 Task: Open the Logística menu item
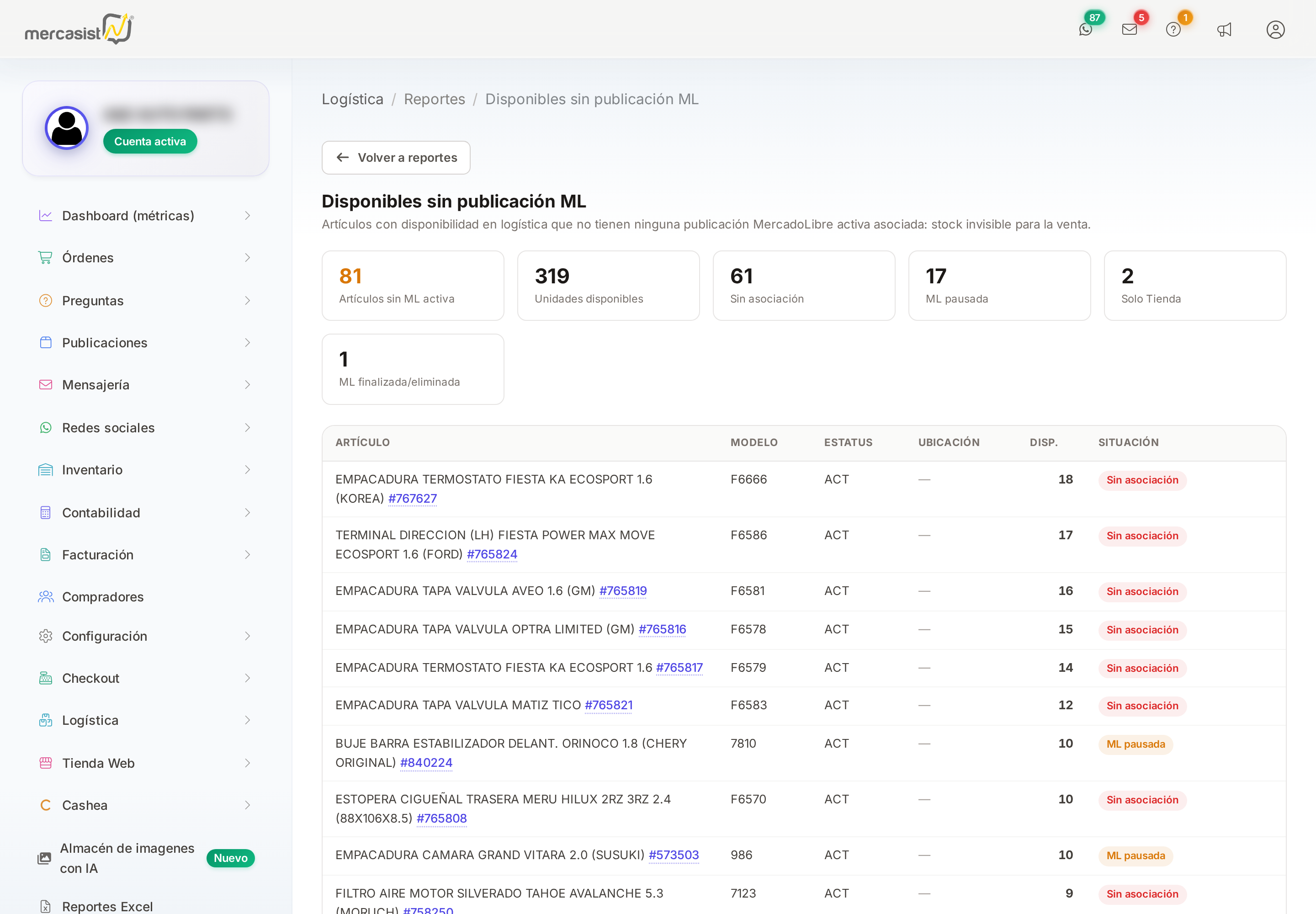pyautogui.click(x=145, y=720)
